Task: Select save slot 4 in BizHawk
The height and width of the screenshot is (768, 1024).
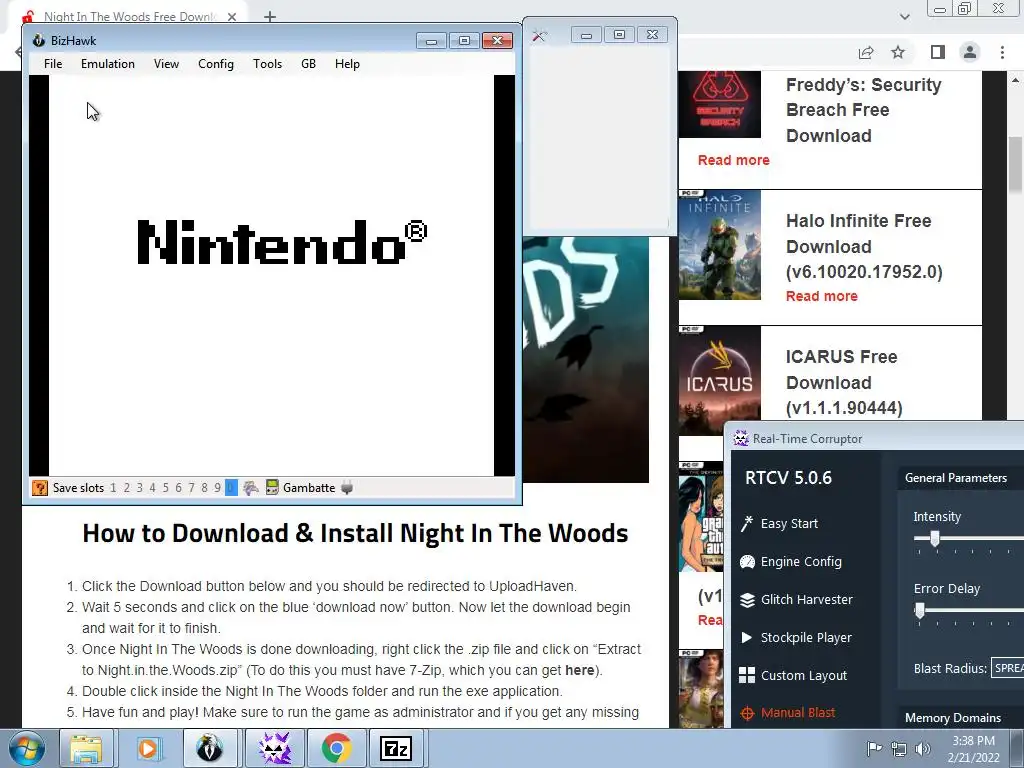Action: tap(152, 488)
